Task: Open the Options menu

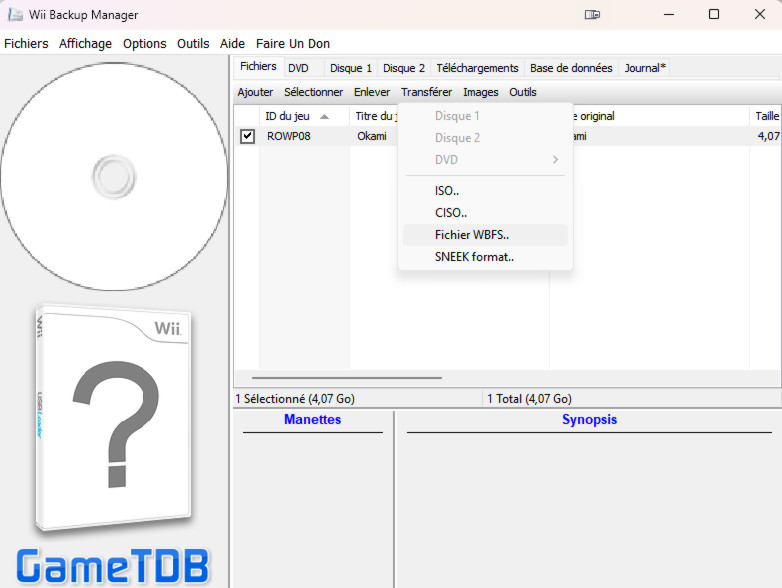Action: (145, 44)
